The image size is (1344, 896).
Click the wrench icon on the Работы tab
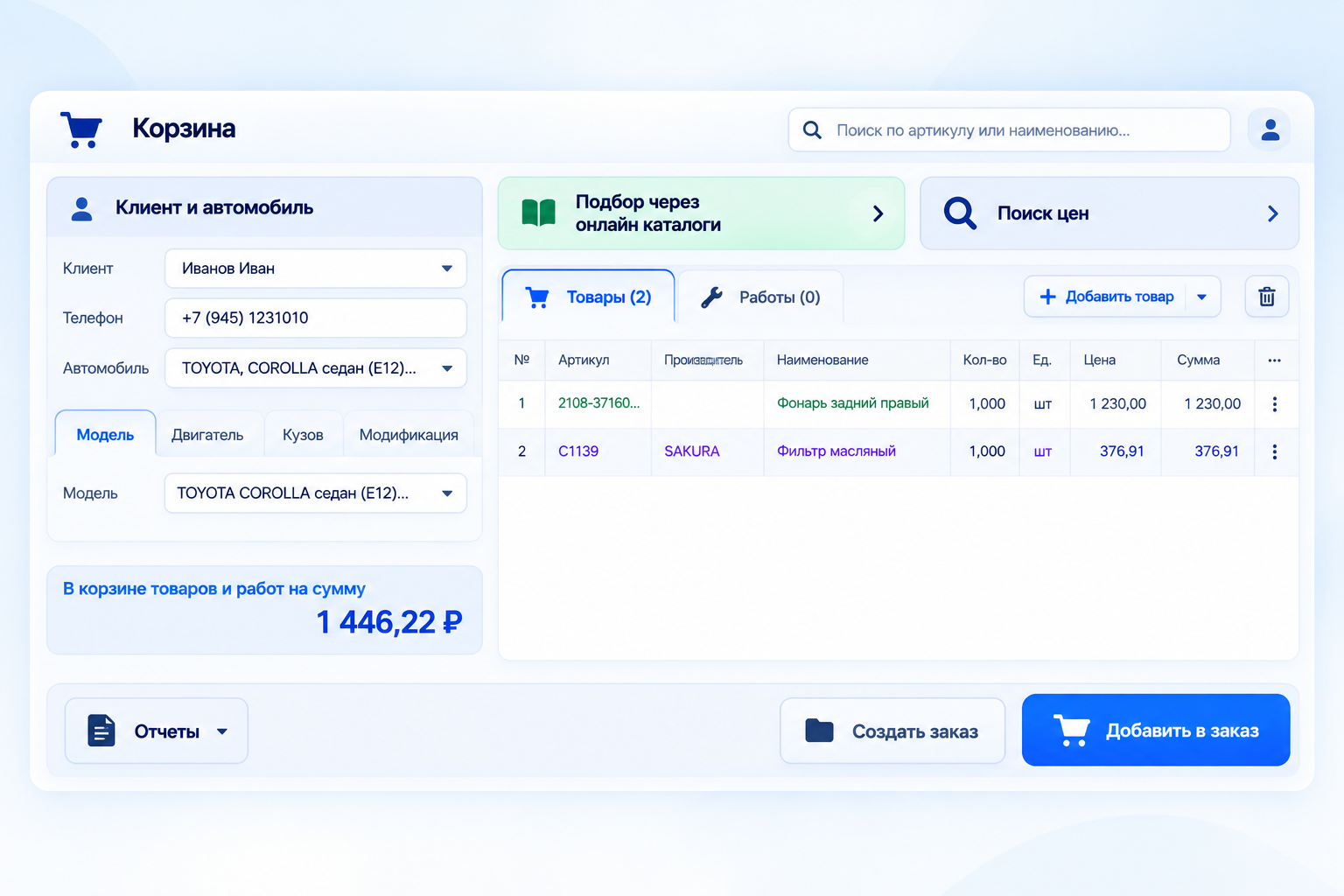(711, 297)
